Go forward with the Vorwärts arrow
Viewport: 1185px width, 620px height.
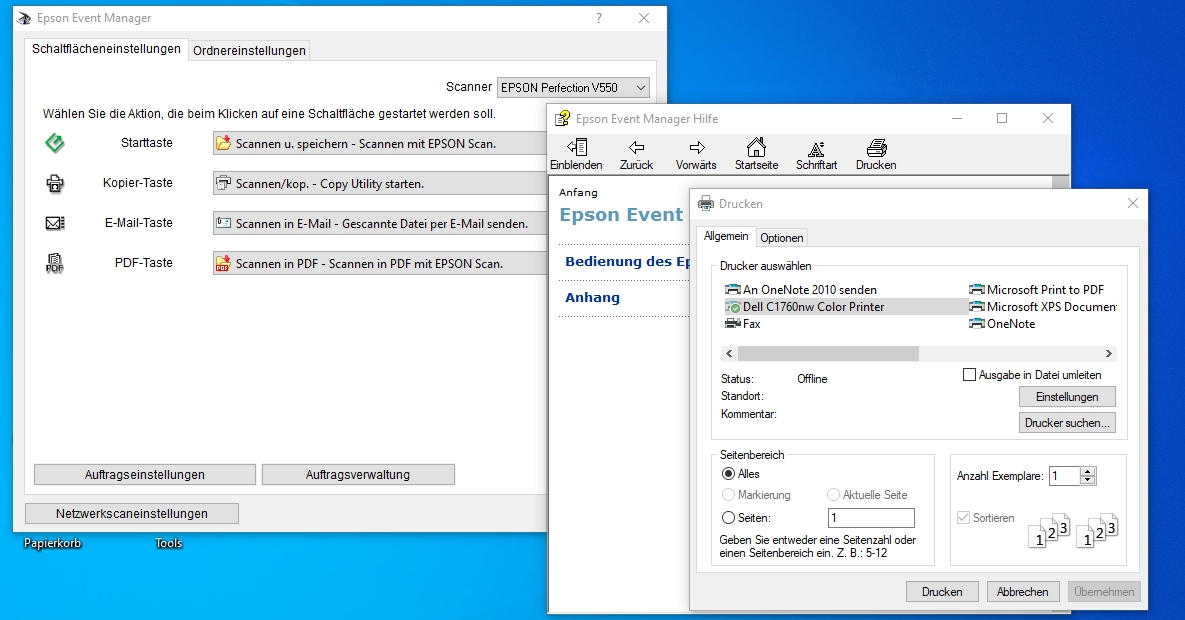click(x=696, y=147)
